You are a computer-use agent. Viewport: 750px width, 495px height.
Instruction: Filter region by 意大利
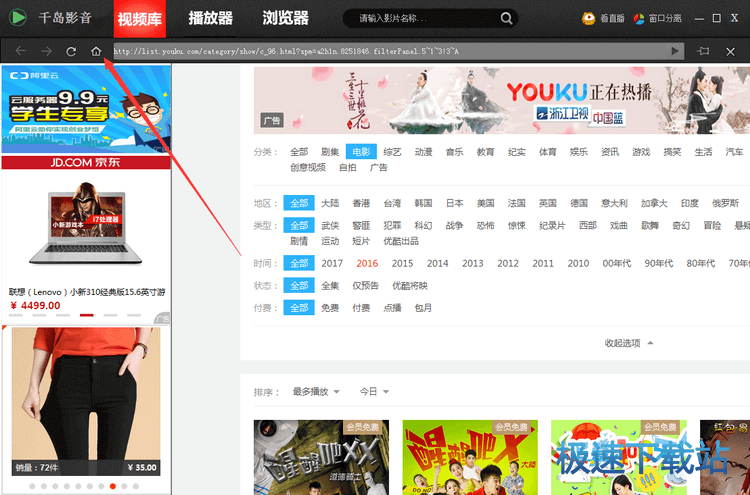(614, 203)
